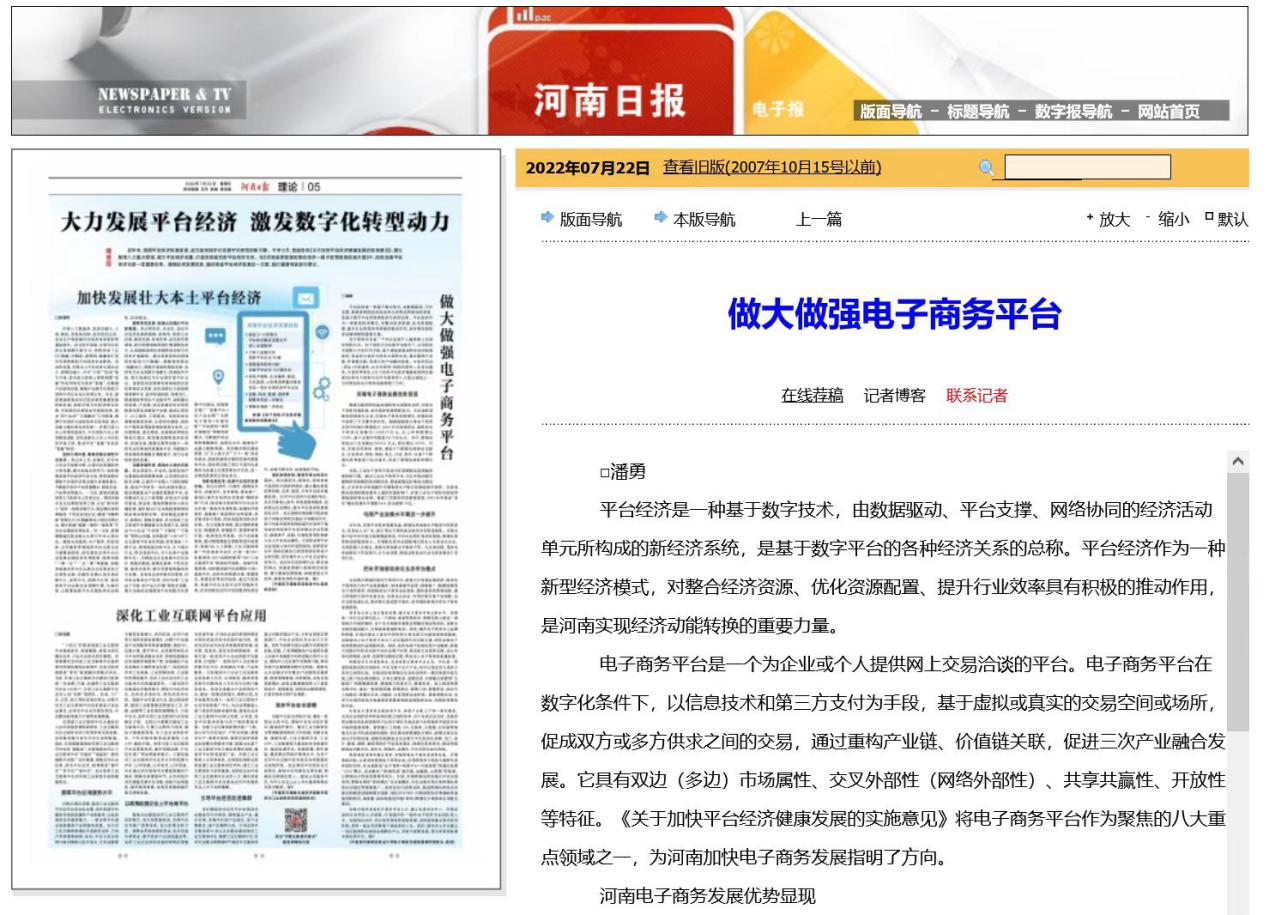This screenshot has width=1269, height=915.
Task: Click the search input field
Action: [1087, 167]
